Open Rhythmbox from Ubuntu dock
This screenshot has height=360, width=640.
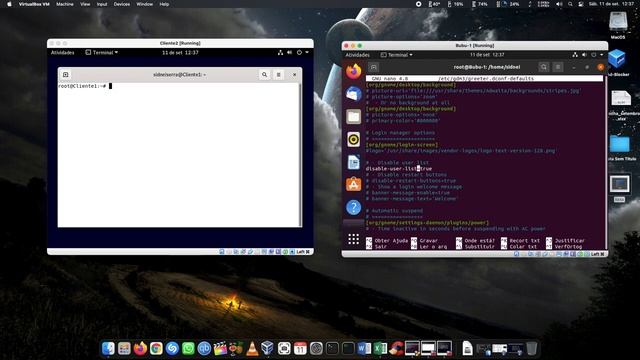(x=353, y=140)
